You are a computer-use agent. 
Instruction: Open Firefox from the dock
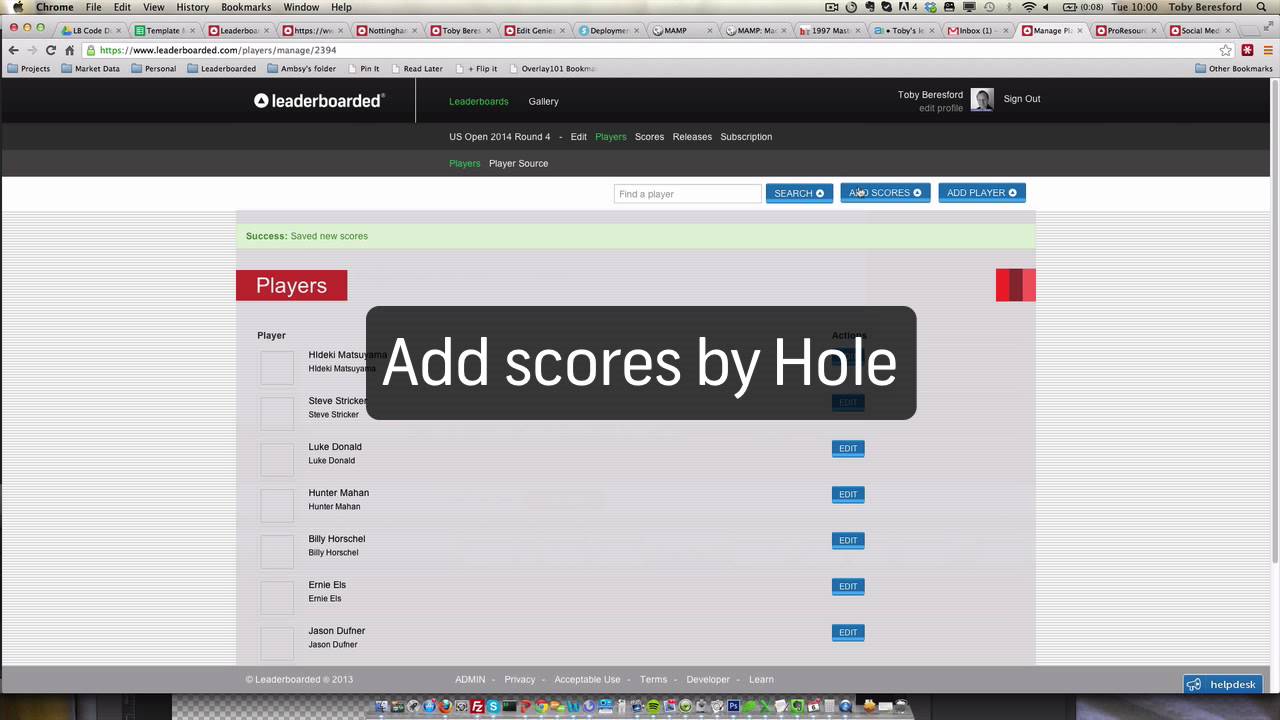tap(445, 706)
